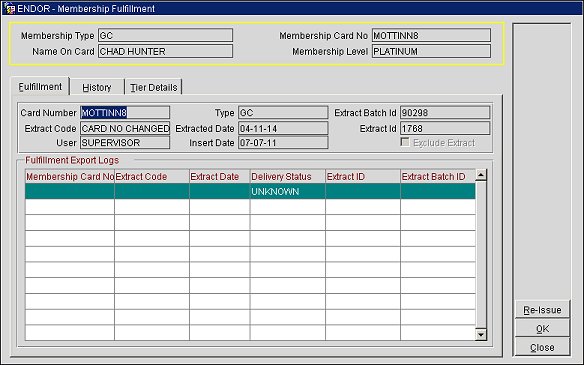
Task: Click the ENDOR application icon in title bar
Action: [9, 8]
